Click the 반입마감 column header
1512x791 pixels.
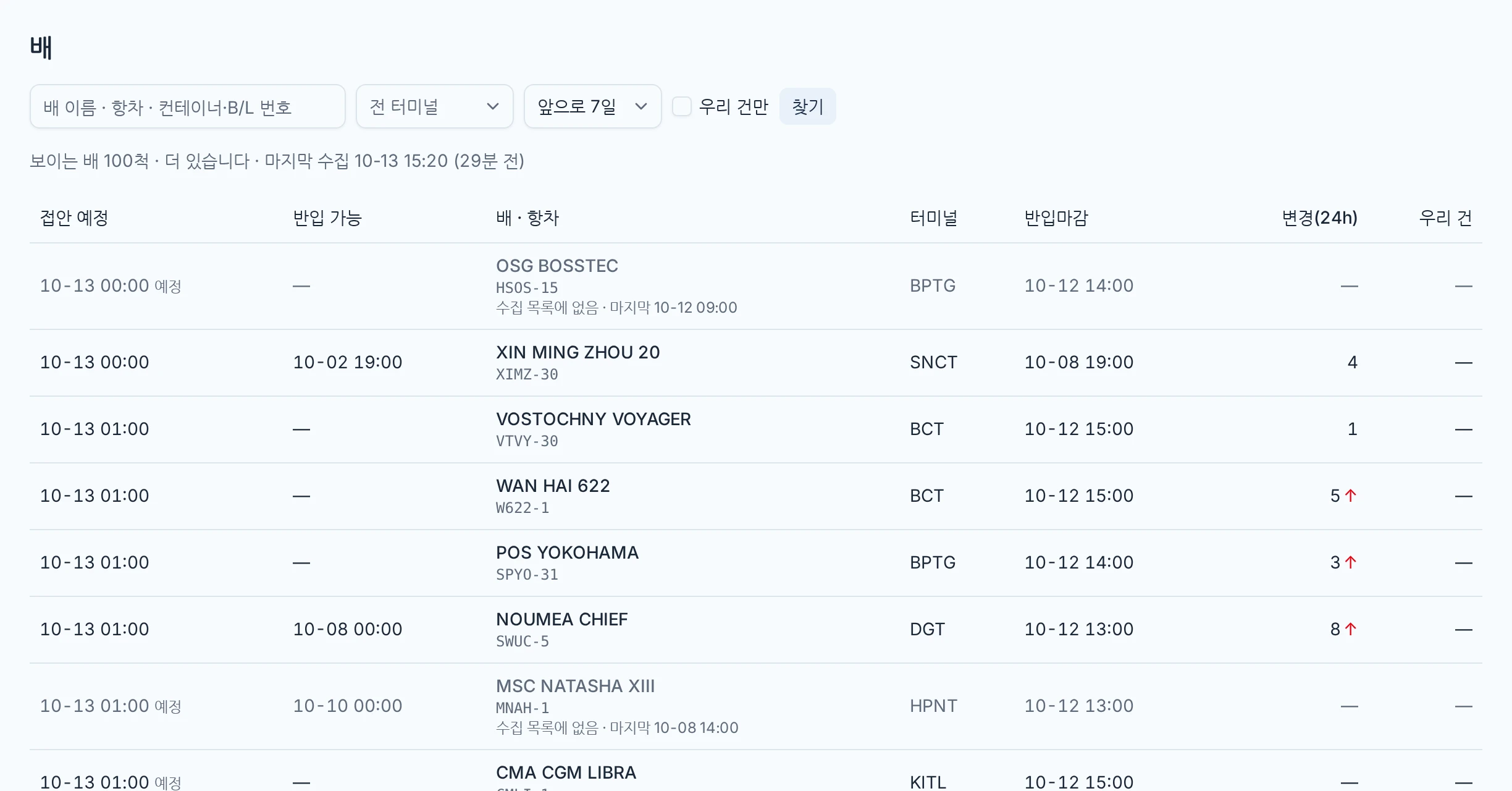coord(1056,218)
